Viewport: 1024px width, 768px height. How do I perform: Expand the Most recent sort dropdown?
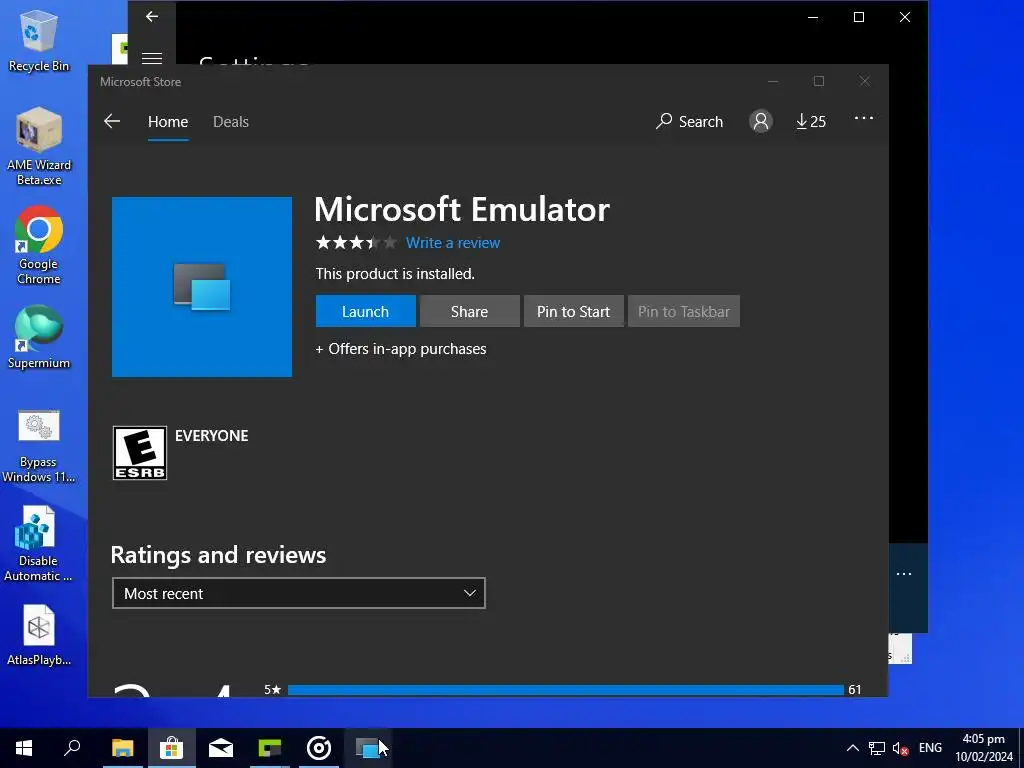pyautogui.click(x=298, y=593)
